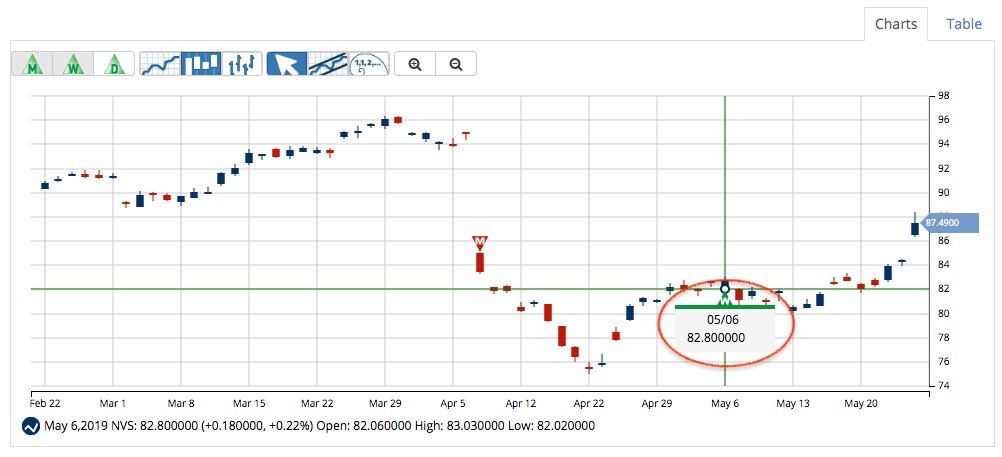Open the Charts tab

895,24
